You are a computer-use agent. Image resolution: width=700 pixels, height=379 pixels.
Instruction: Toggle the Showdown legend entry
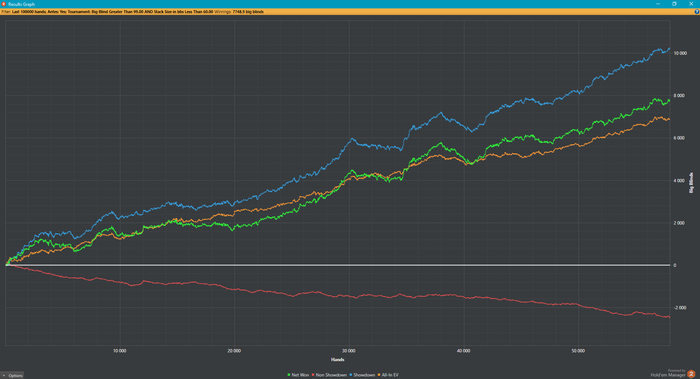[362, 375]
